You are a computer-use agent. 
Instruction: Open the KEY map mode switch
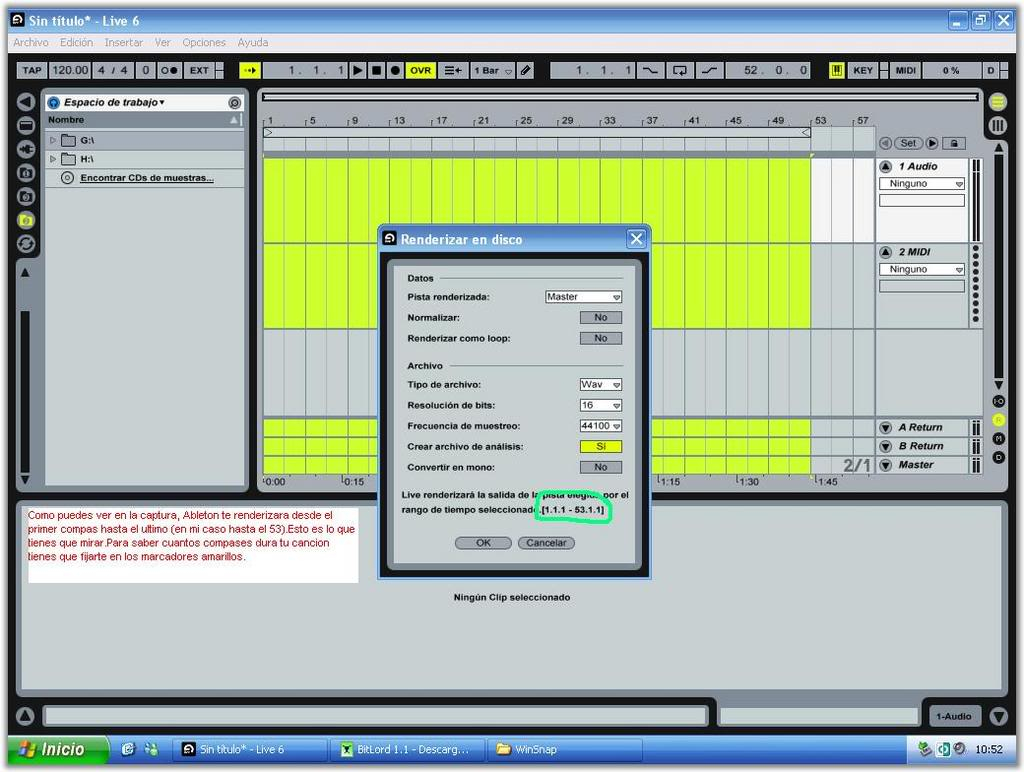click(863, 70)
